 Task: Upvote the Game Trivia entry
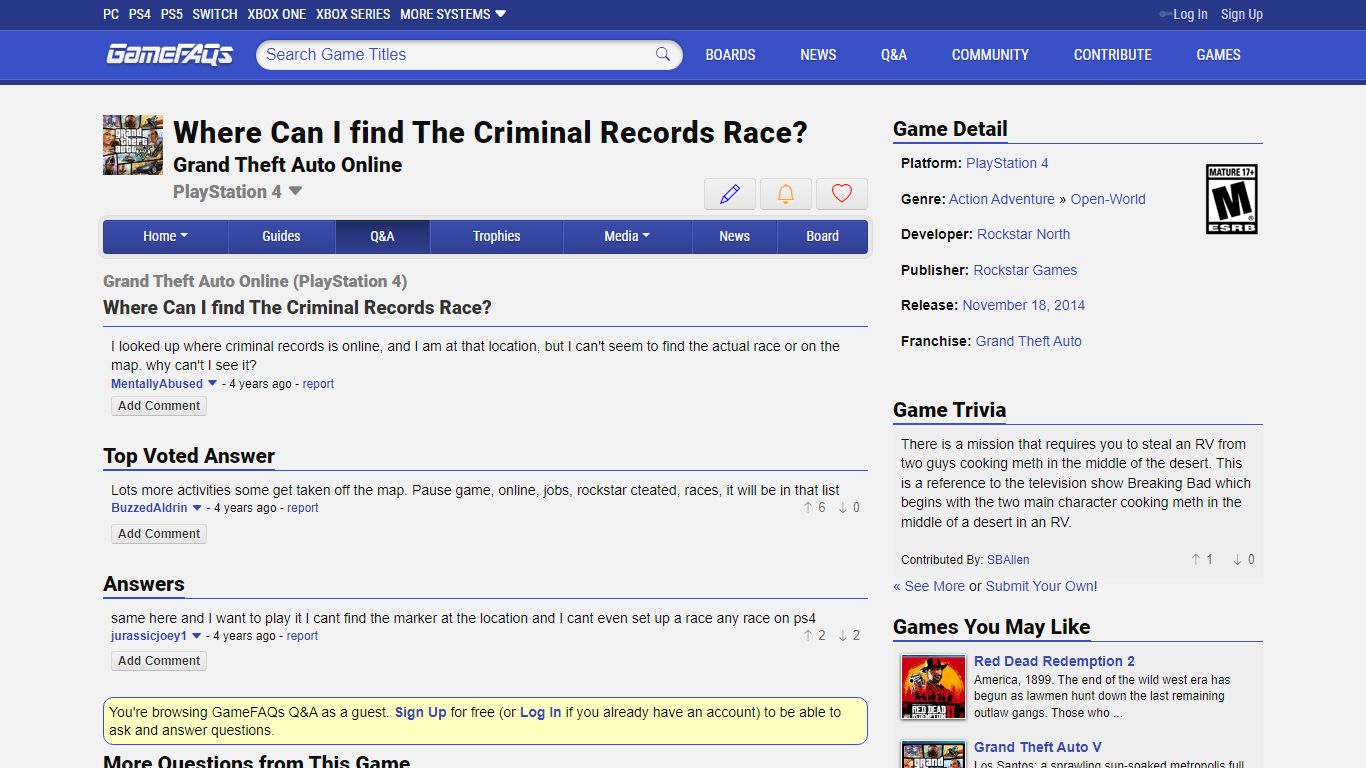1195,560
